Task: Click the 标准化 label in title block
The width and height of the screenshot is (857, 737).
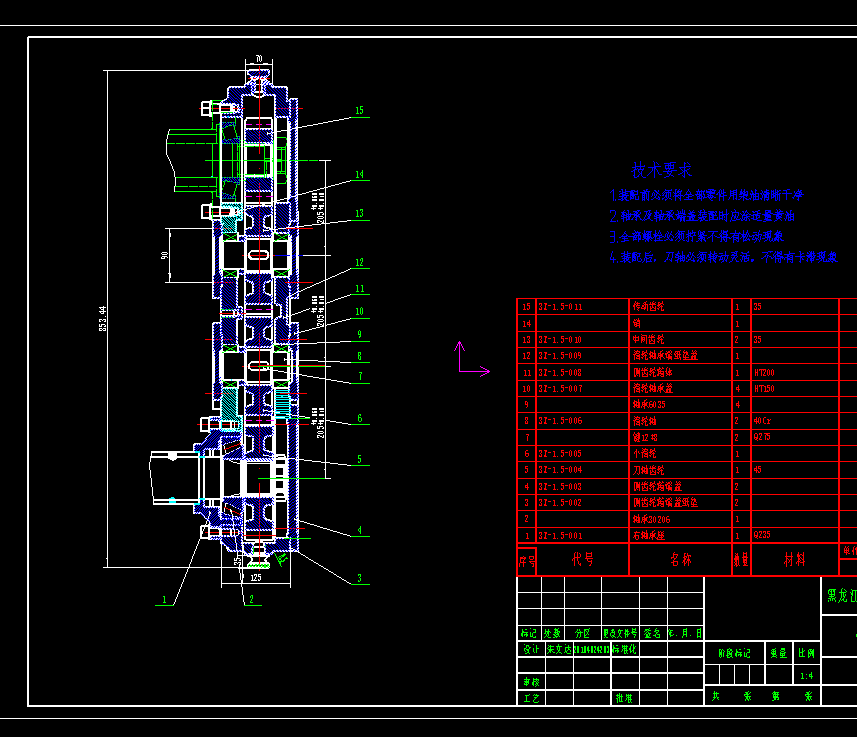Action: click(624, 650)
